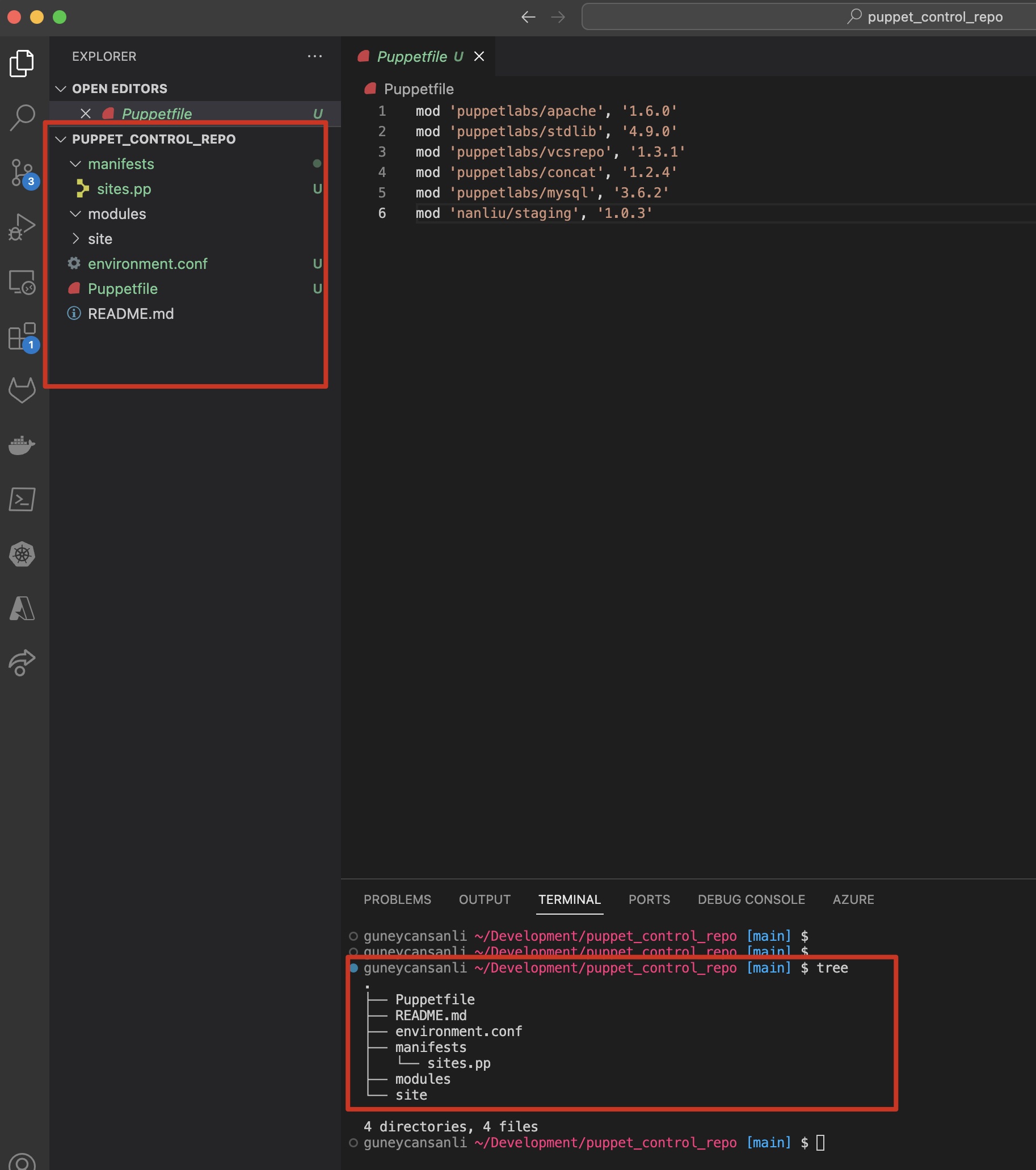Close the Puppetfile editor tab
The width and height of the screenshot is (1036, 1170).
[x=479, y=56]
